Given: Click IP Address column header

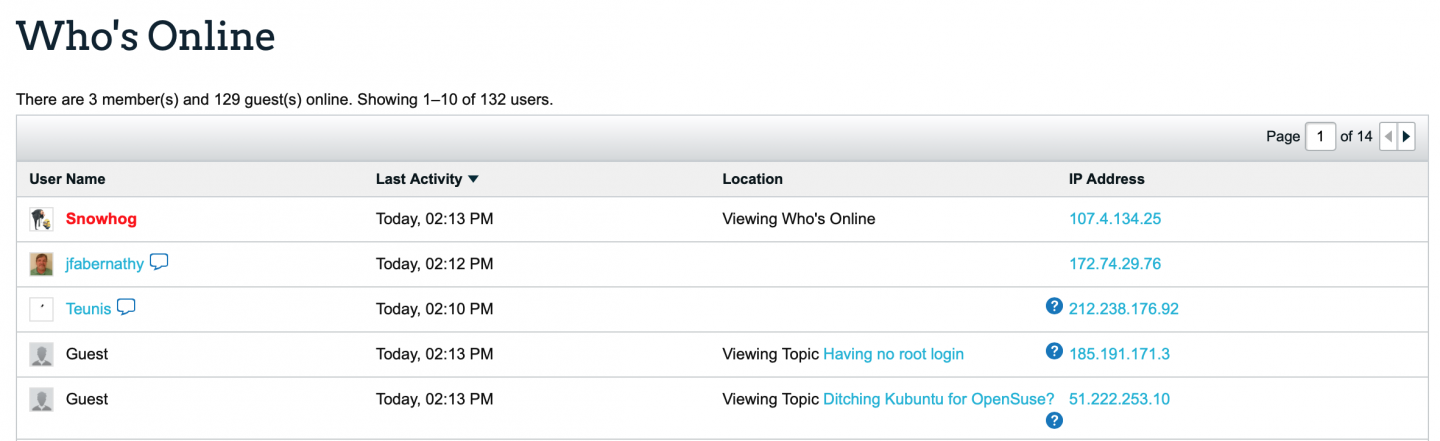Looking at the screenshot, I should 1107,179.
